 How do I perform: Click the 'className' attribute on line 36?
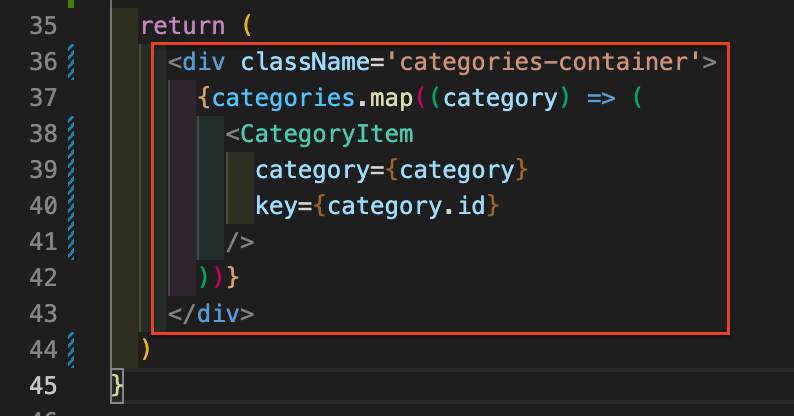click(x=305, y=62)
